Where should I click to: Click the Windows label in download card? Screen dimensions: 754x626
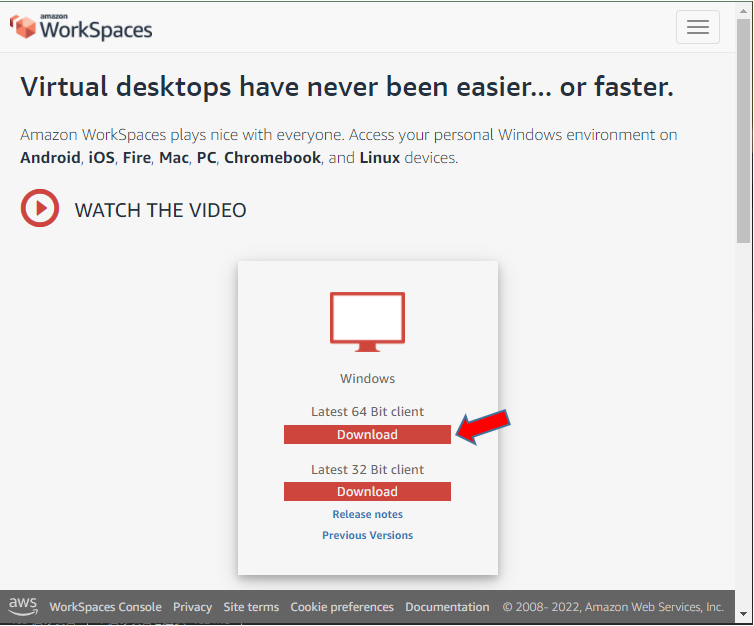(367, 378)
